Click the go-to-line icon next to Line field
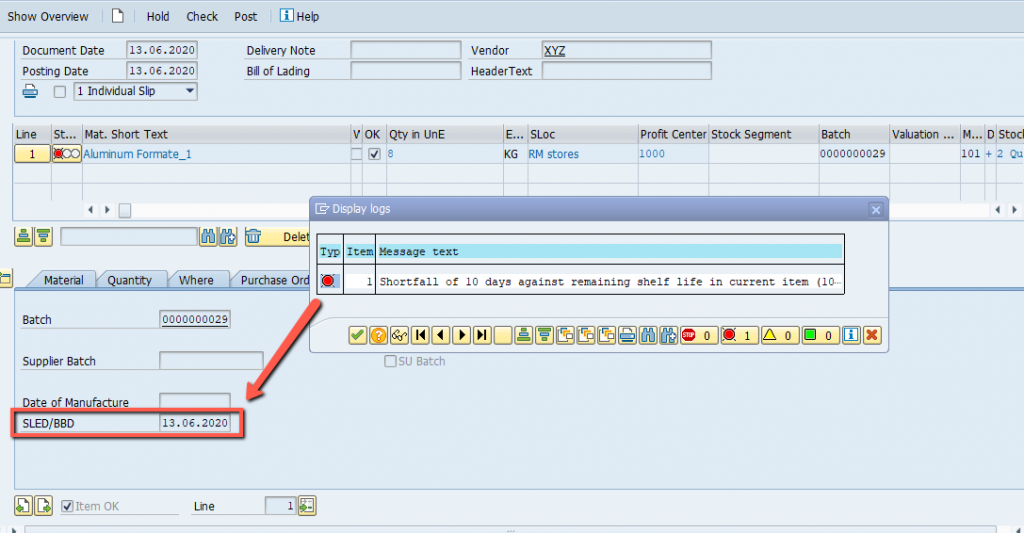Viewport: 1024px width, 533px height. coord(307,506)
